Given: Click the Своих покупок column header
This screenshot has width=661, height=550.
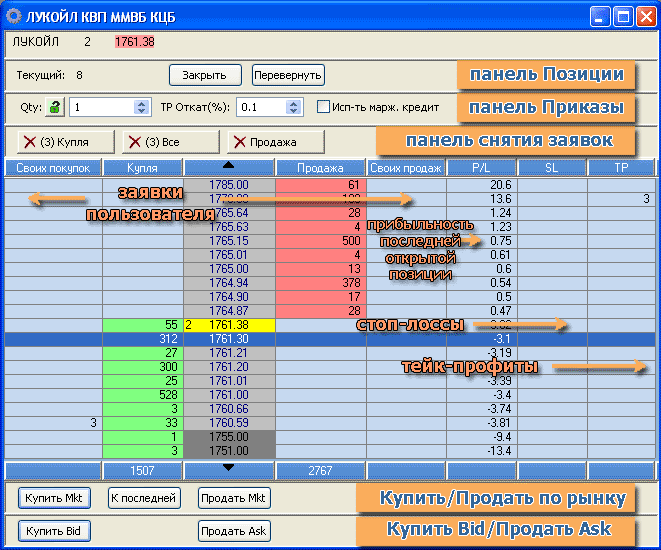Looking at the screenshot, I should 53,168.
